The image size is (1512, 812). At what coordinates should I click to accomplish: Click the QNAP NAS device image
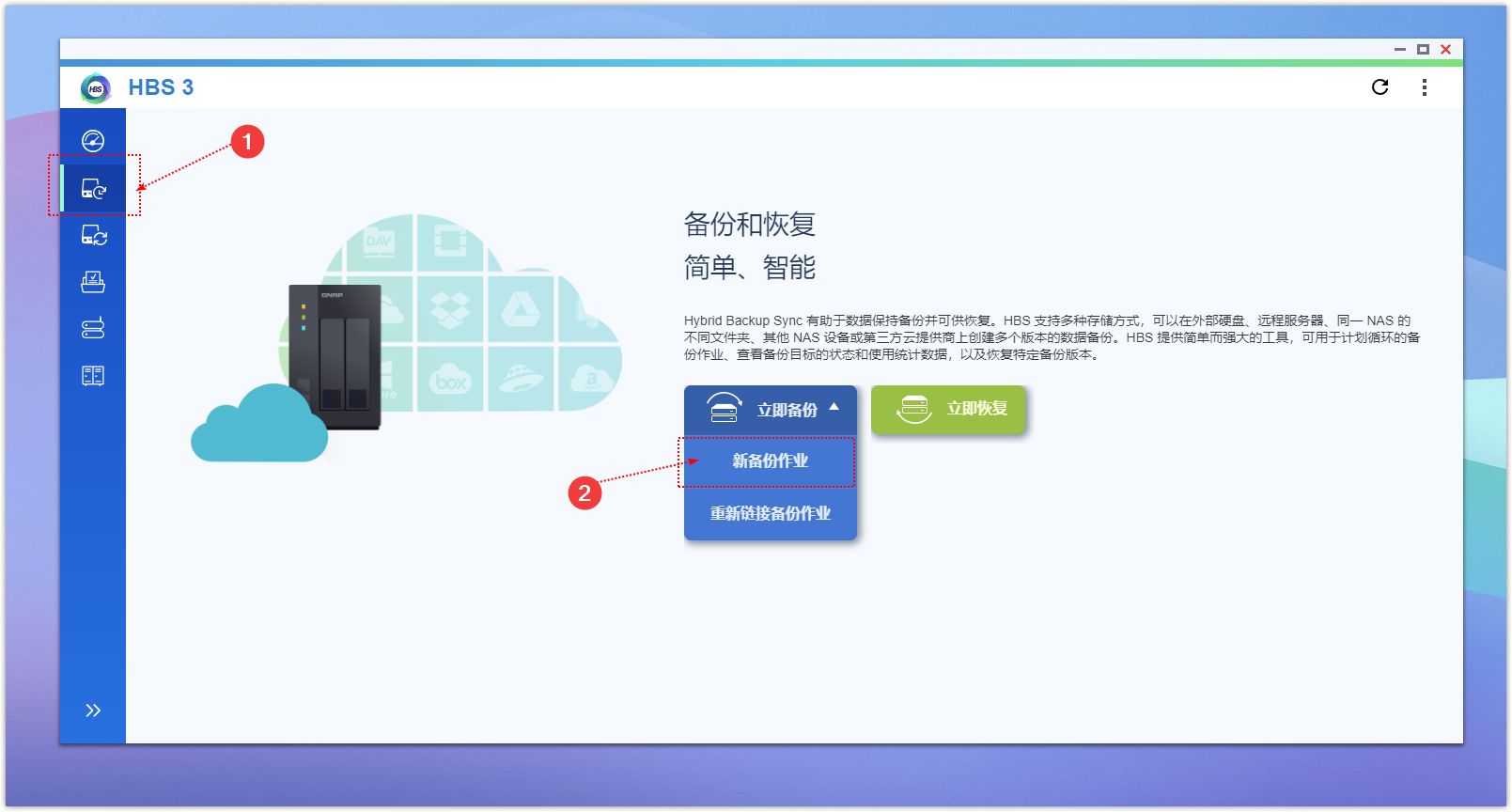coord(335,357)
